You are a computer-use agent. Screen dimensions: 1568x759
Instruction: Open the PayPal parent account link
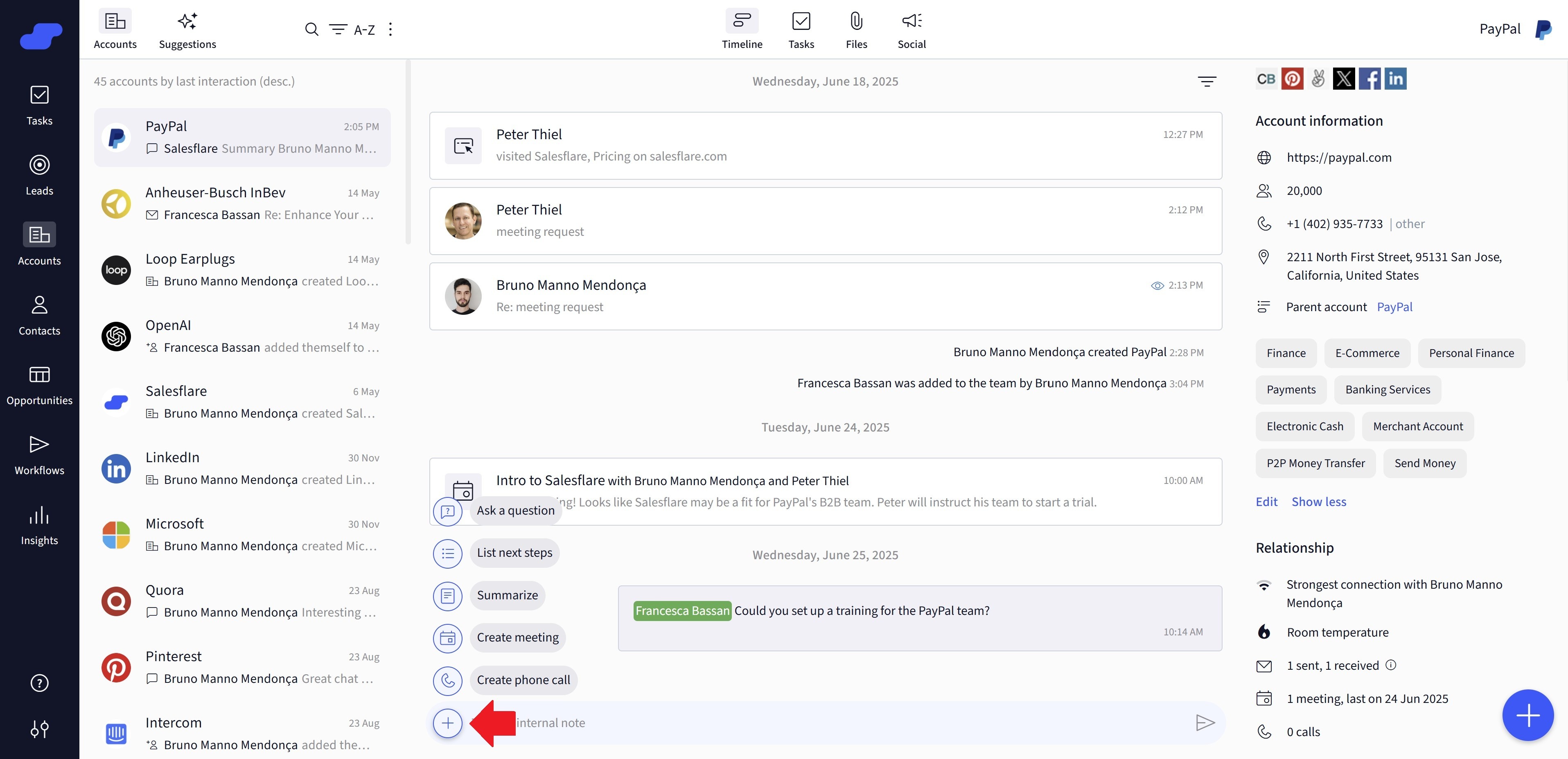[x=1394, y=307]
